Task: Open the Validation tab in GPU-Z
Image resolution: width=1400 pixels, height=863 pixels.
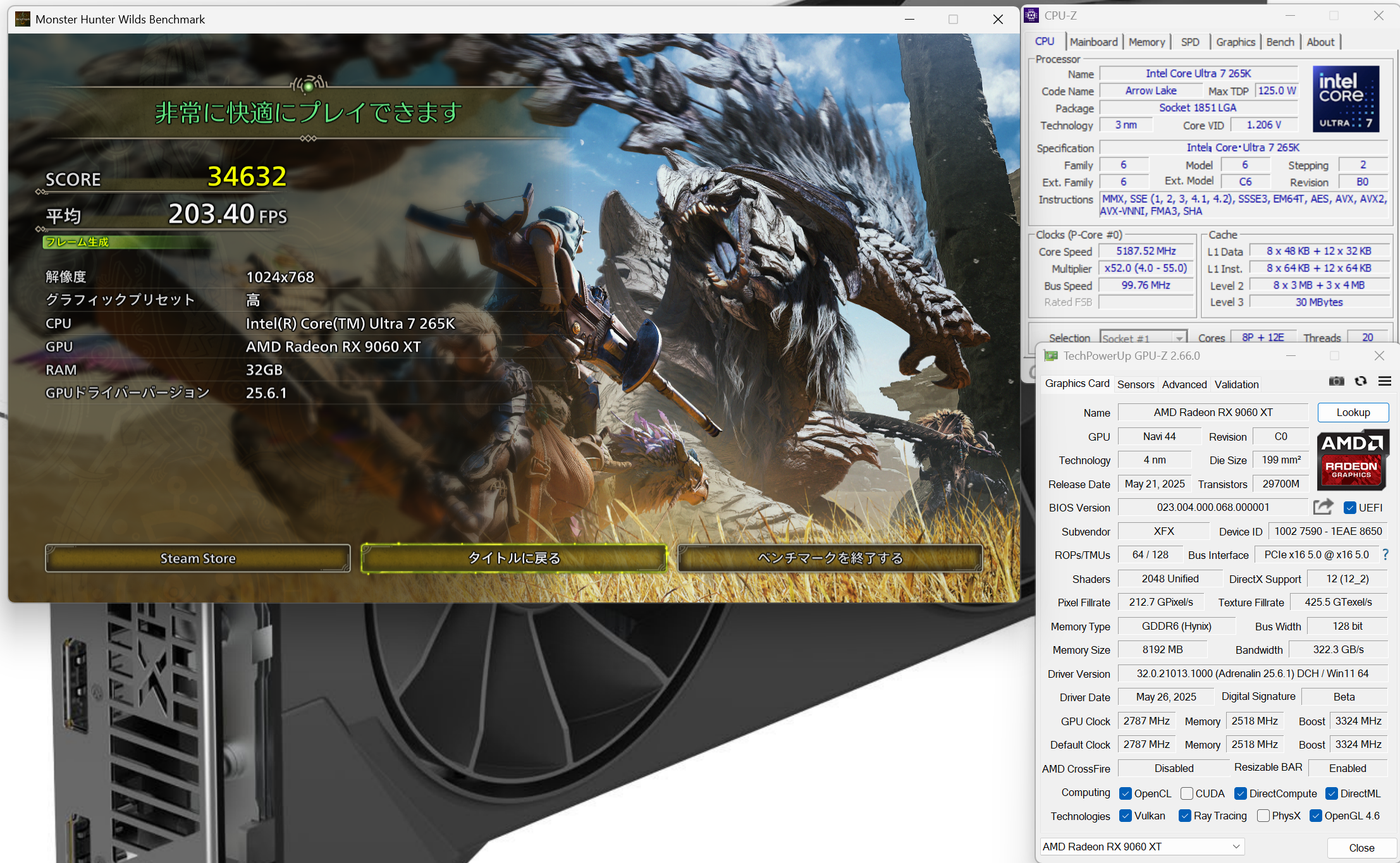Action: (x=1236, y=384)
